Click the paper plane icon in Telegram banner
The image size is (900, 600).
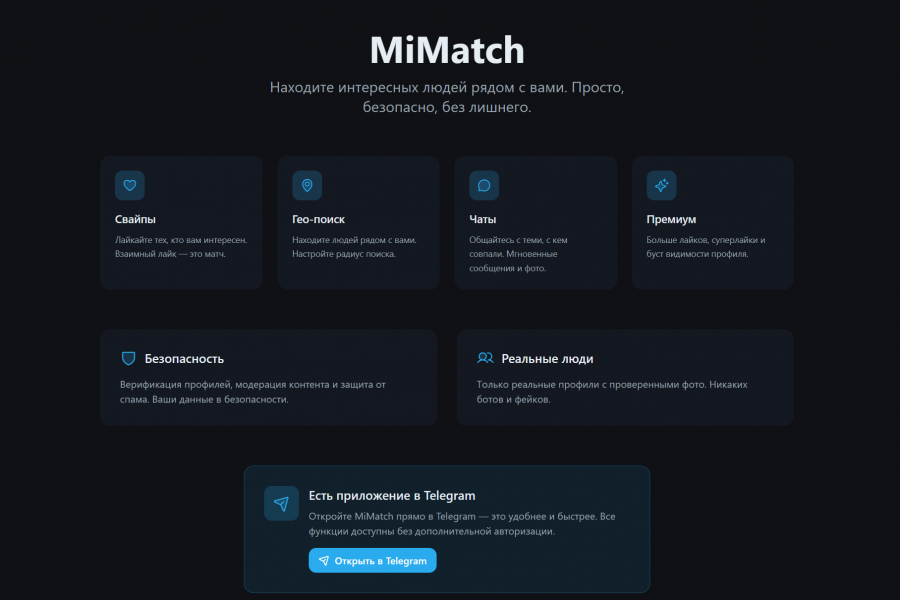coord(281,503)
